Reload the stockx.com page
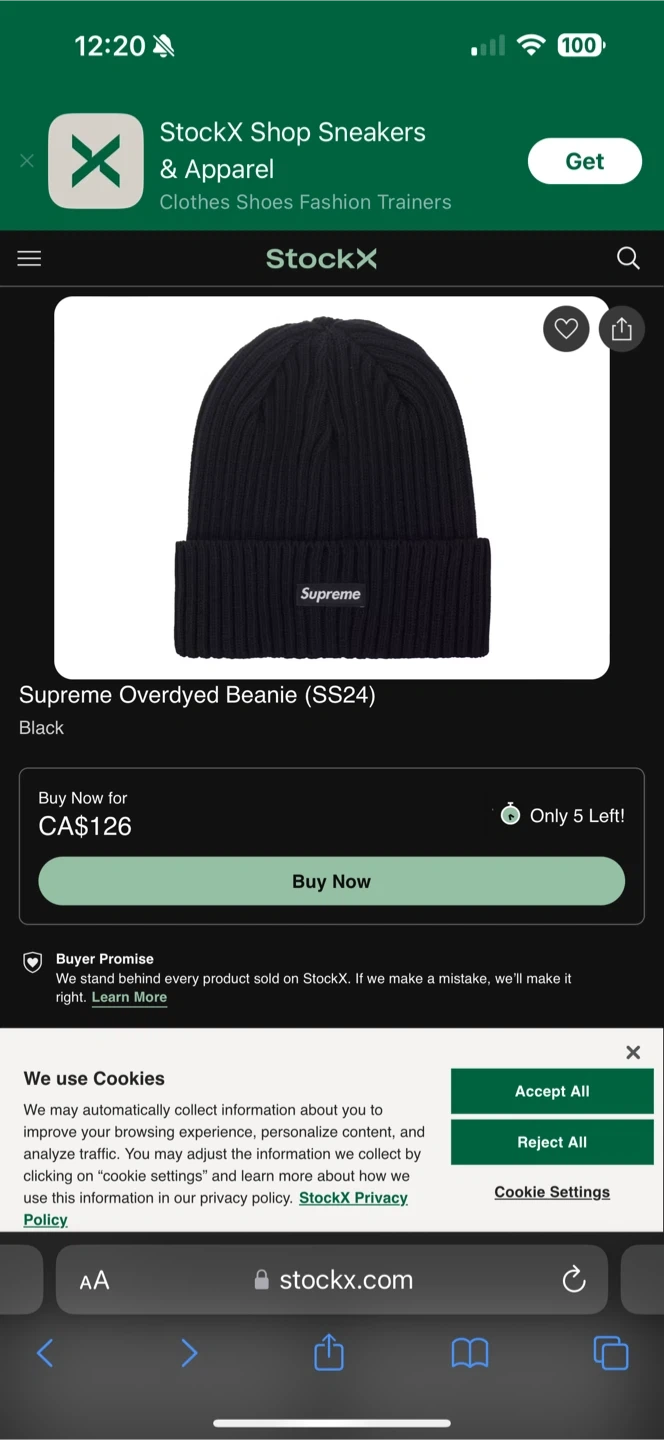The image size is (664, 1440). click(574, 1279)
